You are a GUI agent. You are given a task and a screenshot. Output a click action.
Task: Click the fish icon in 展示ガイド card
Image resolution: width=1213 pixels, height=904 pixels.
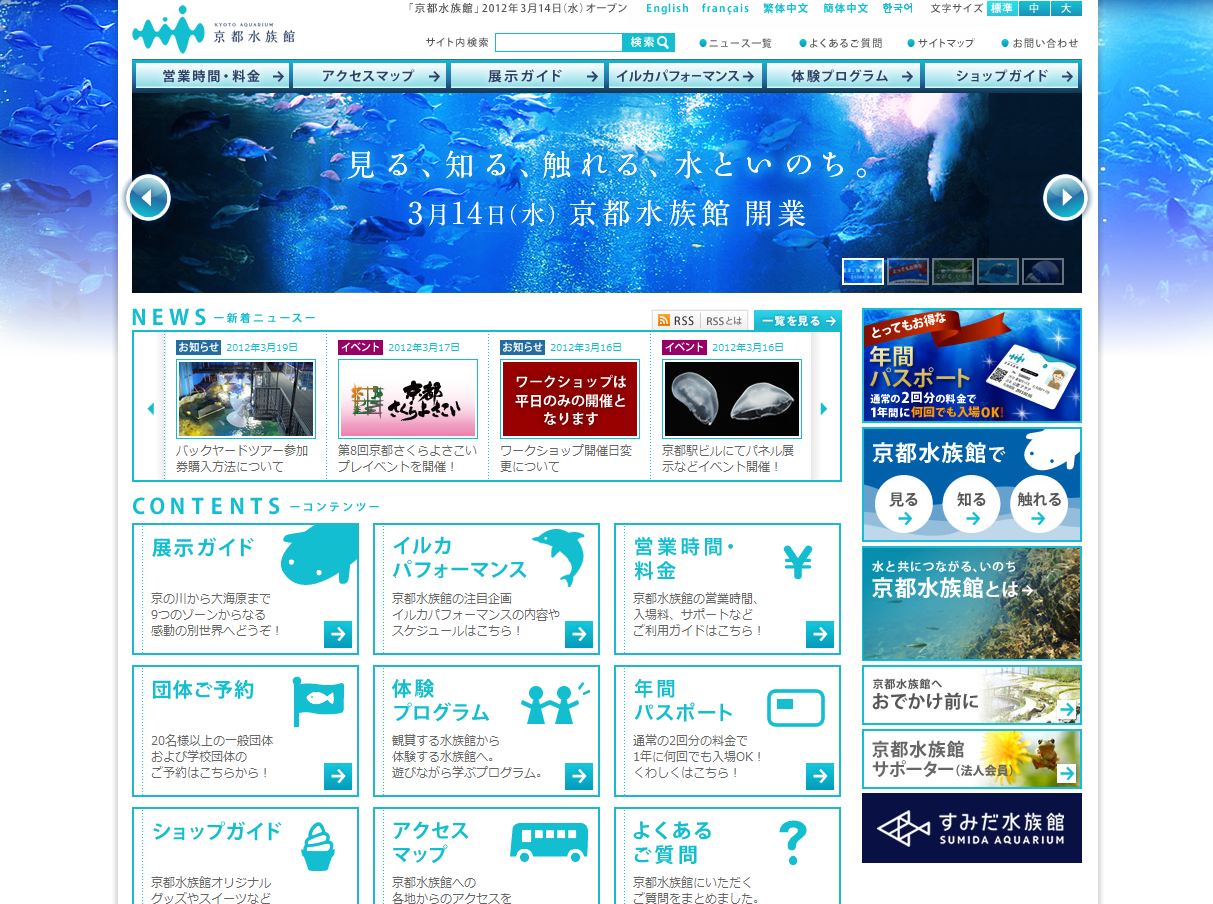coord(319,556)
